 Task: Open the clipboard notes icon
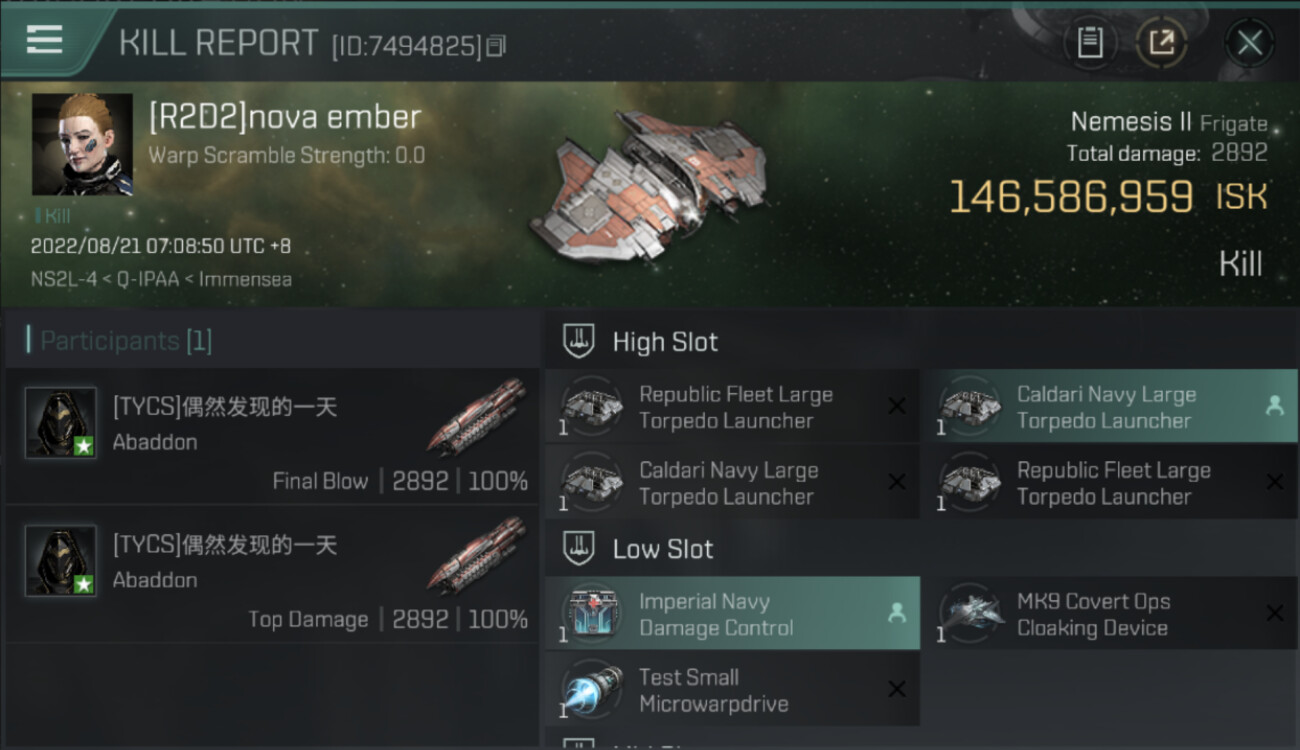pyautogui.click(x=1089, y=42)
